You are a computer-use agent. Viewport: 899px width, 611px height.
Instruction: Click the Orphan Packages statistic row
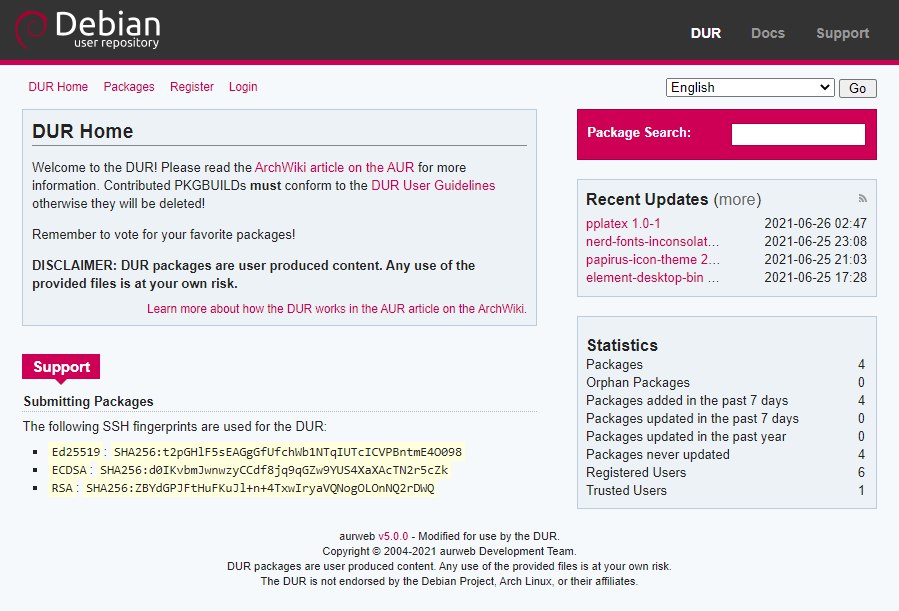pos(725,382)
